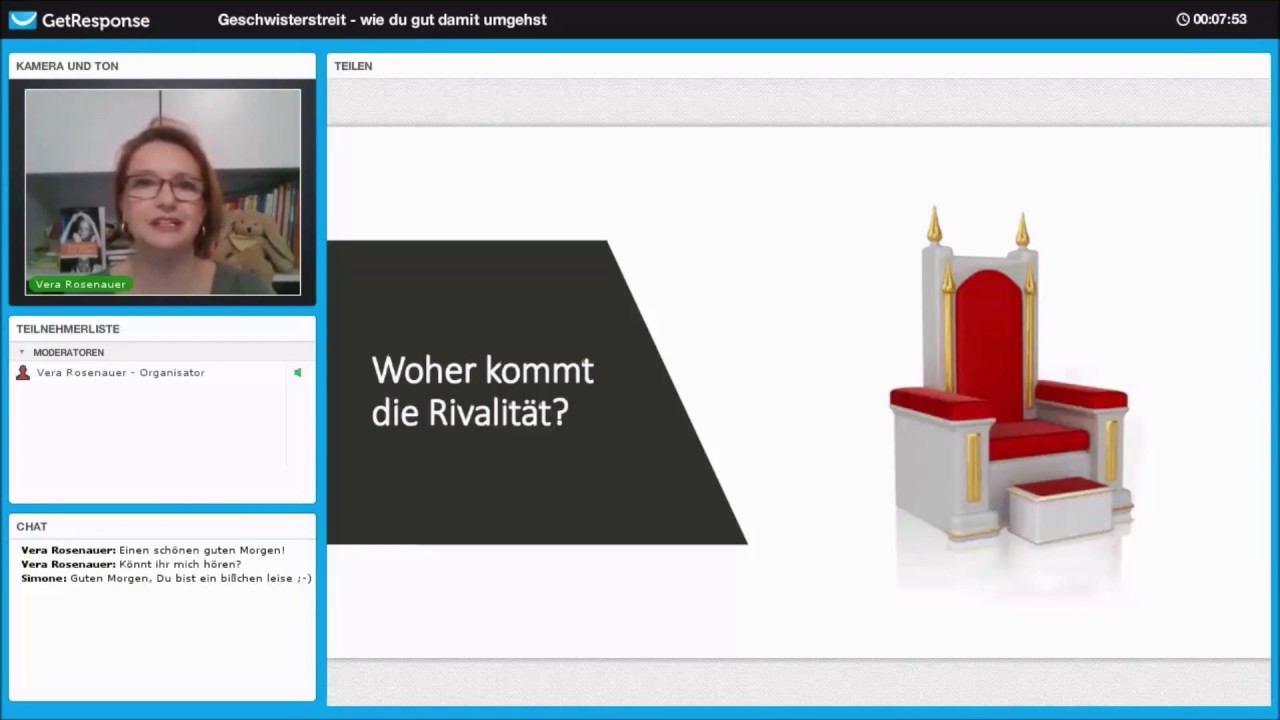
Task: Collapse the Moderatoren group triangle
Action: point(22,353)
